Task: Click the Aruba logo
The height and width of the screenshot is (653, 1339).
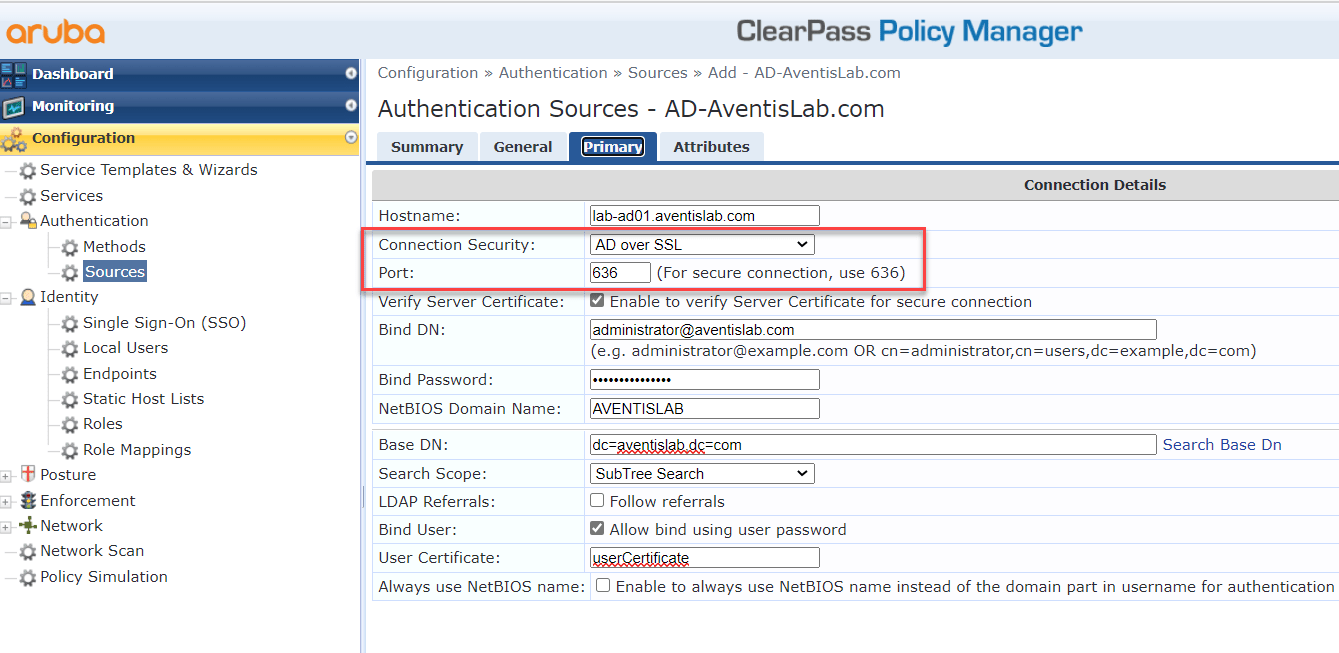Action: click(55, 32)
